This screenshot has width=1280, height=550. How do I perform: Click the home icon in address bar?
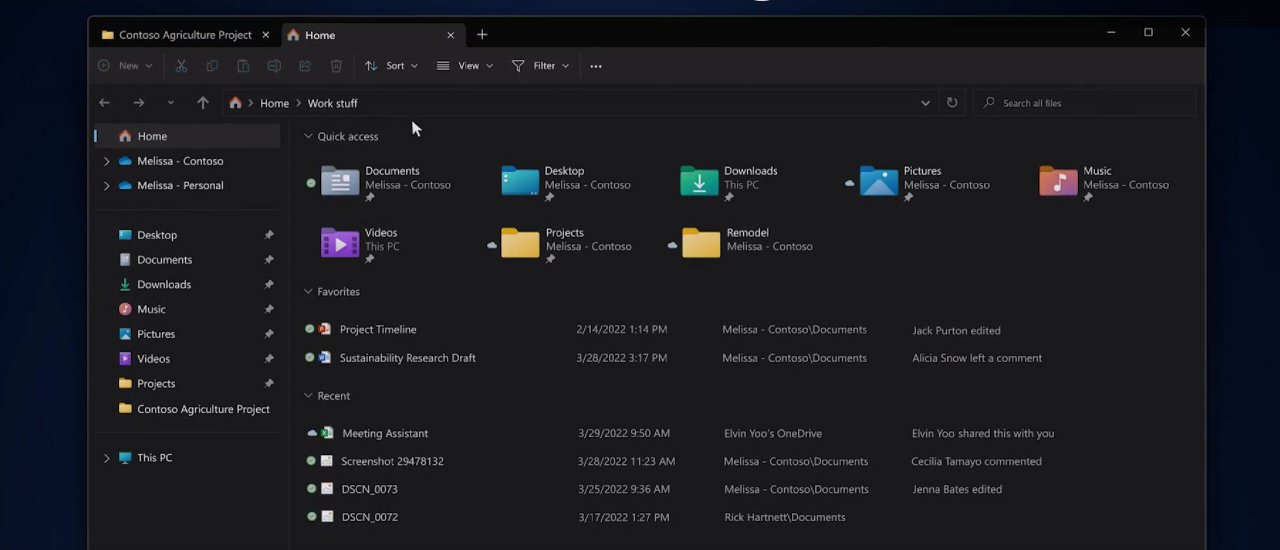coord(235,103)
